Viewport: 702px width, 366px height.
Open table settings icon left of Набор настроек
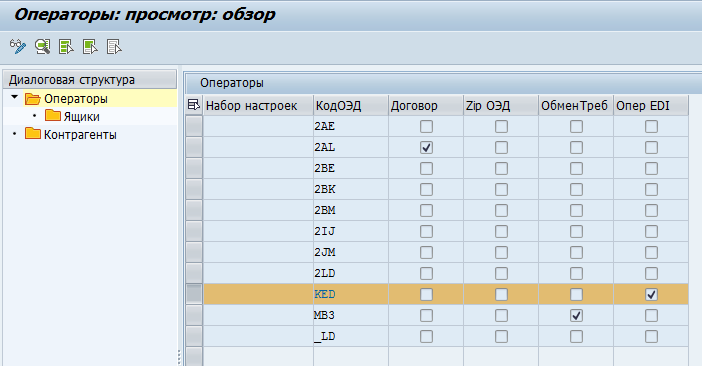coord(193,105)
